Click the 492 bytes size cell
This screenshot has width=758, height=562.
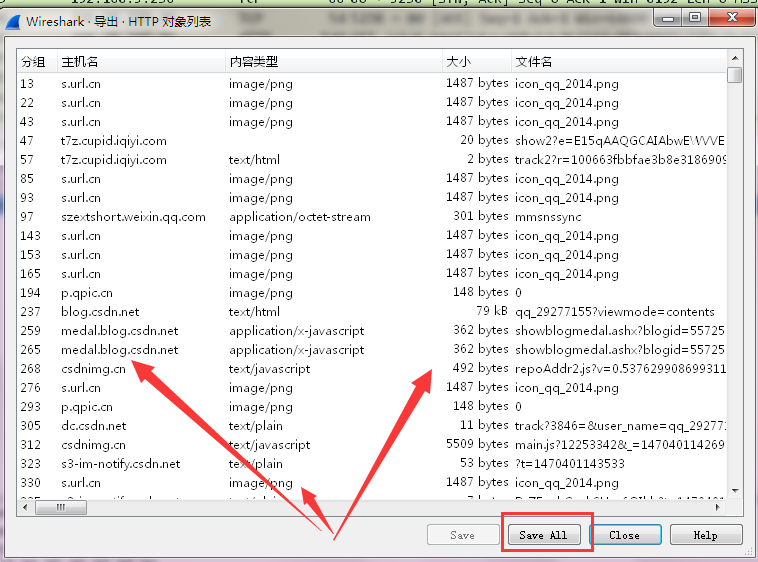(481, 368)
